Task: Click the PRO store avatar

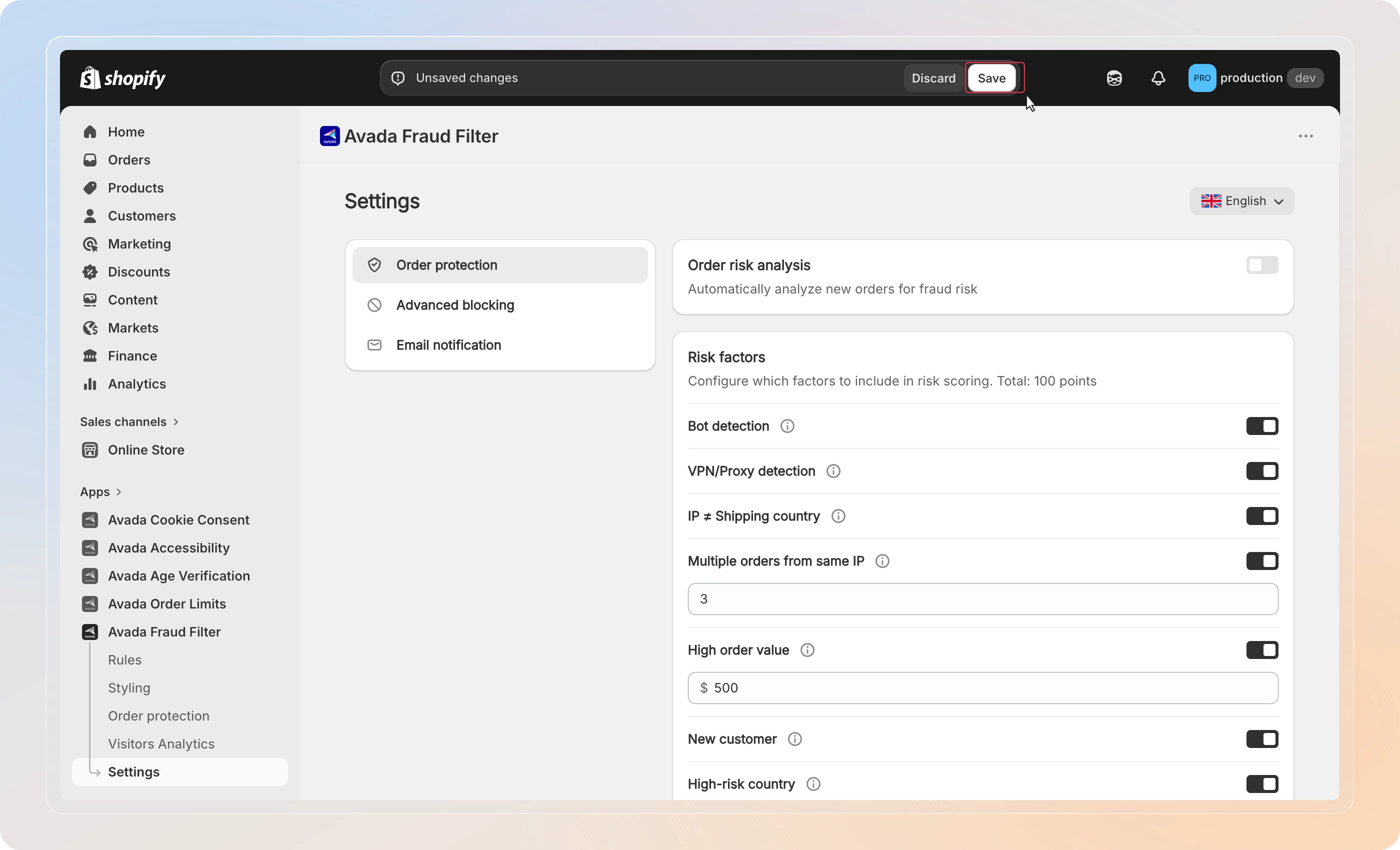Action: (1201, 78)
